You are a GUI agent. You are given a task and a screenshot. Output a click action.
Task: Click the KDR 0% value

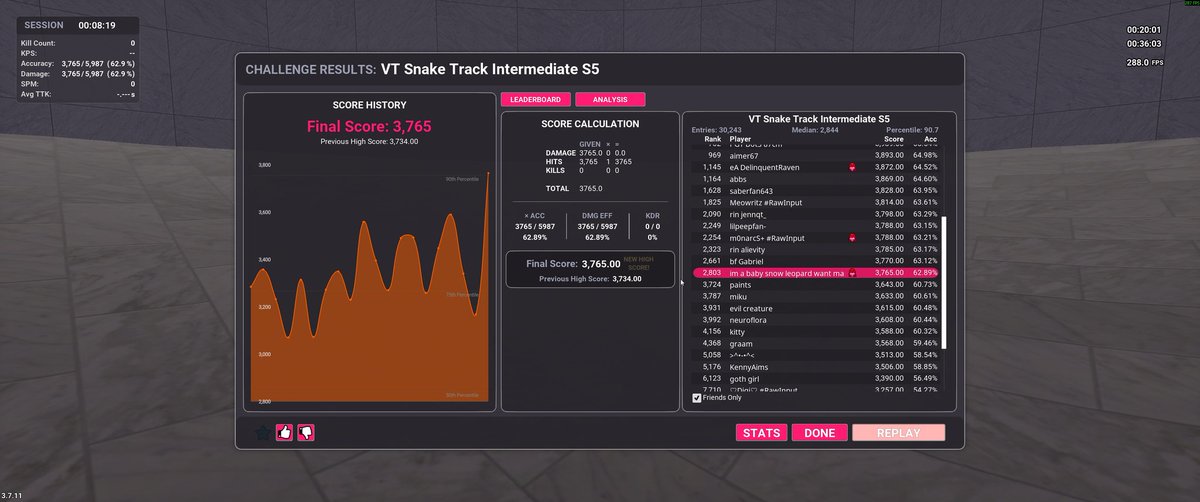point(652,237)
